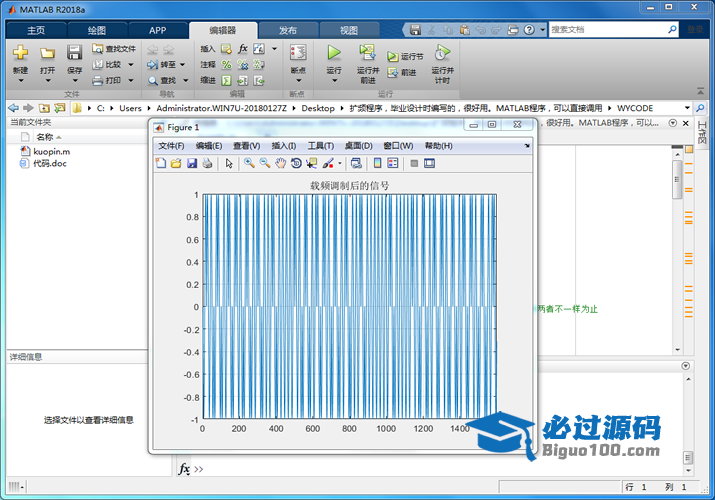Viewport: 715px width, 500px height.
Task: Click Save Figure icon in Figure 1 toolbar
Action: click(x=192, y=163)
